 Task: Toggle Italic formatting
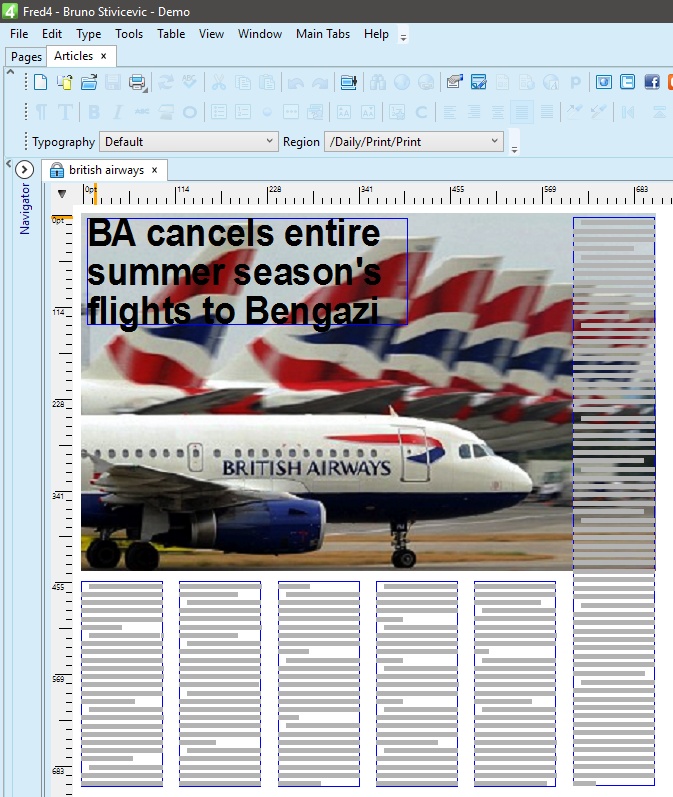pos(118,112)
